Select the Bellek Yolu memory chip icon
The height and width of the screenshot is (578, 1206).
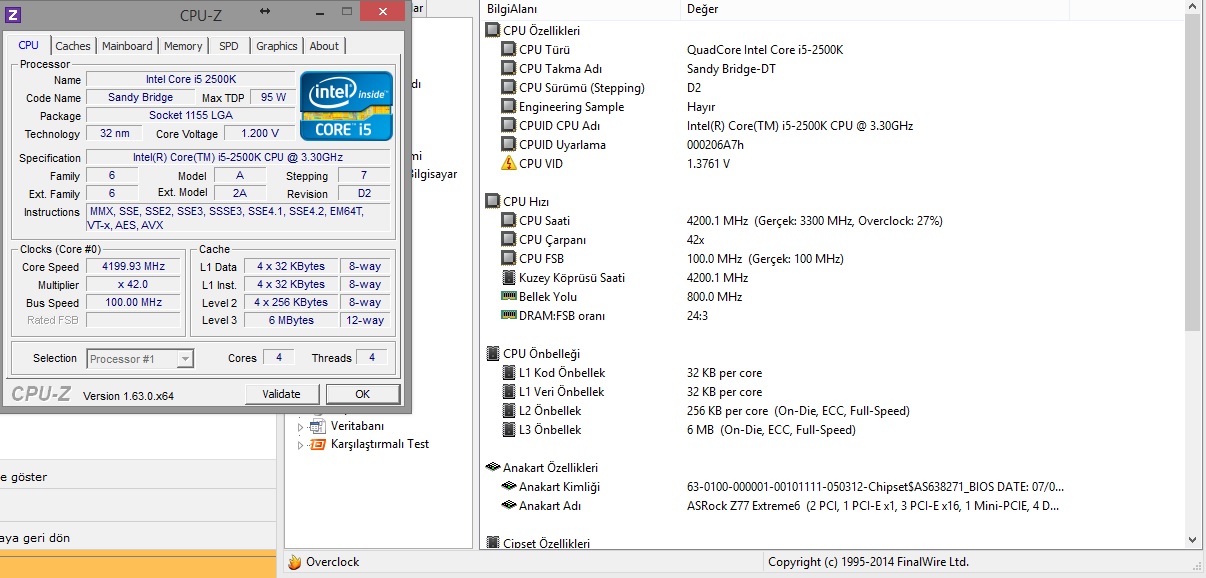click(507, 297)
